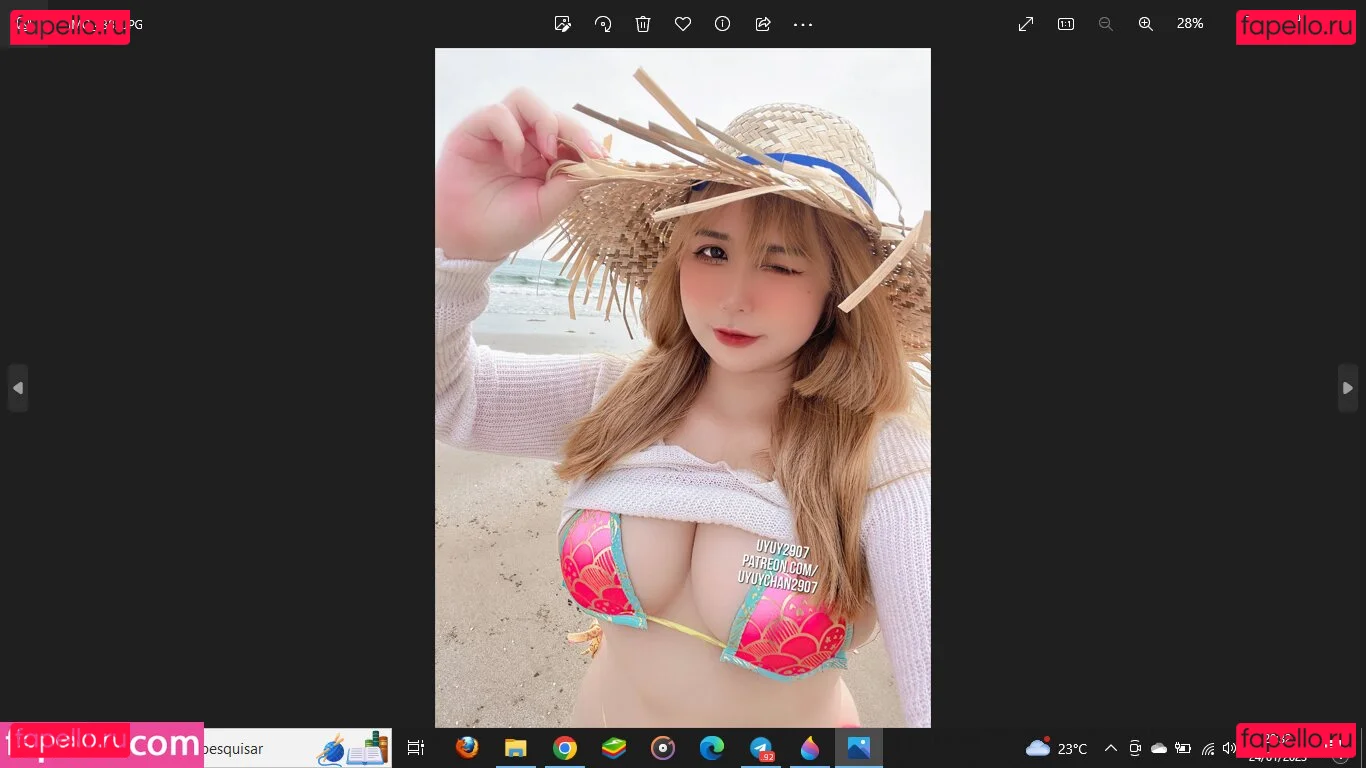View image at actual 1:1 size

point(1065,24)
